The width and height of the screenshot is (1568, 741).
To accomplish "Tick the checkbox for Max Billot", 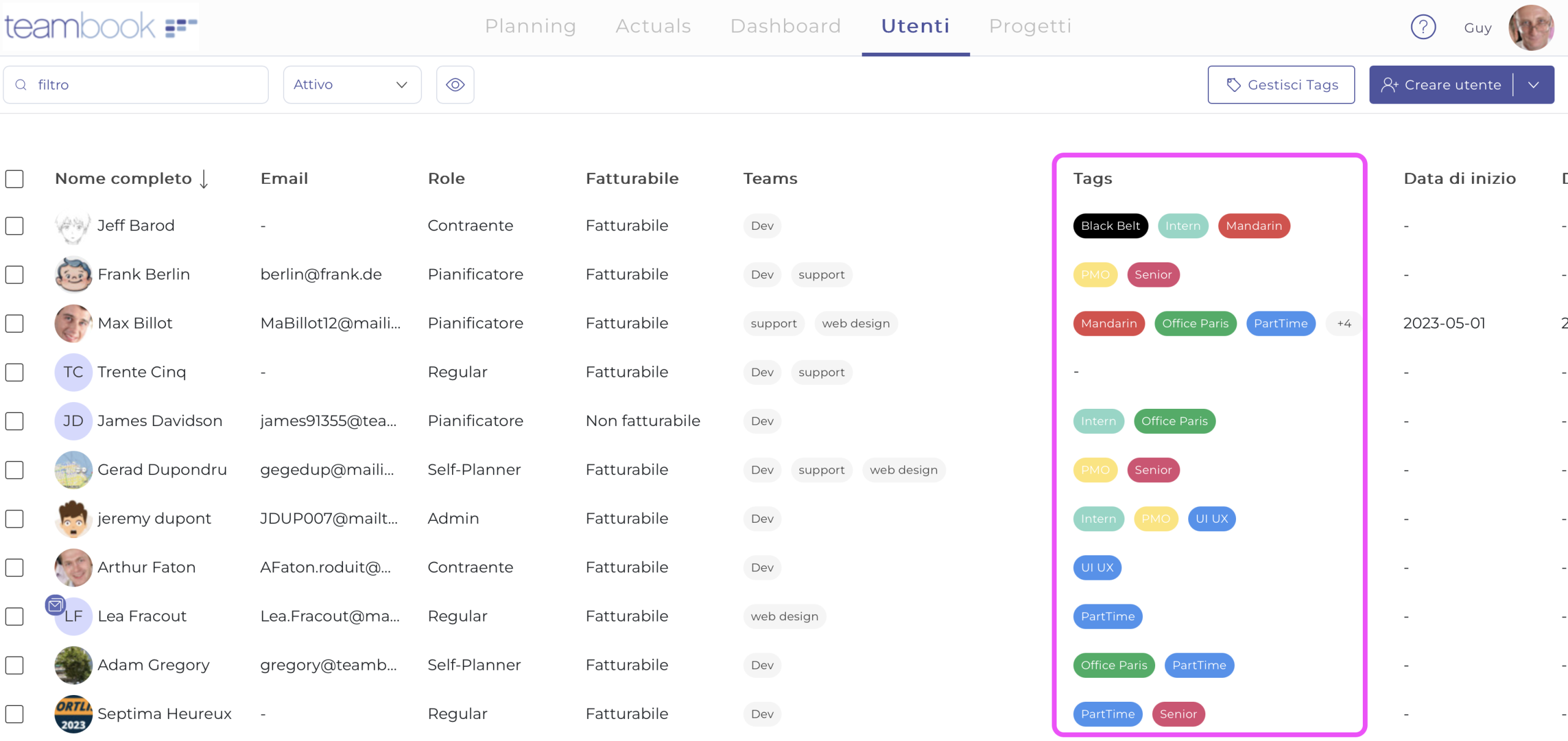I will coord(15,324).
